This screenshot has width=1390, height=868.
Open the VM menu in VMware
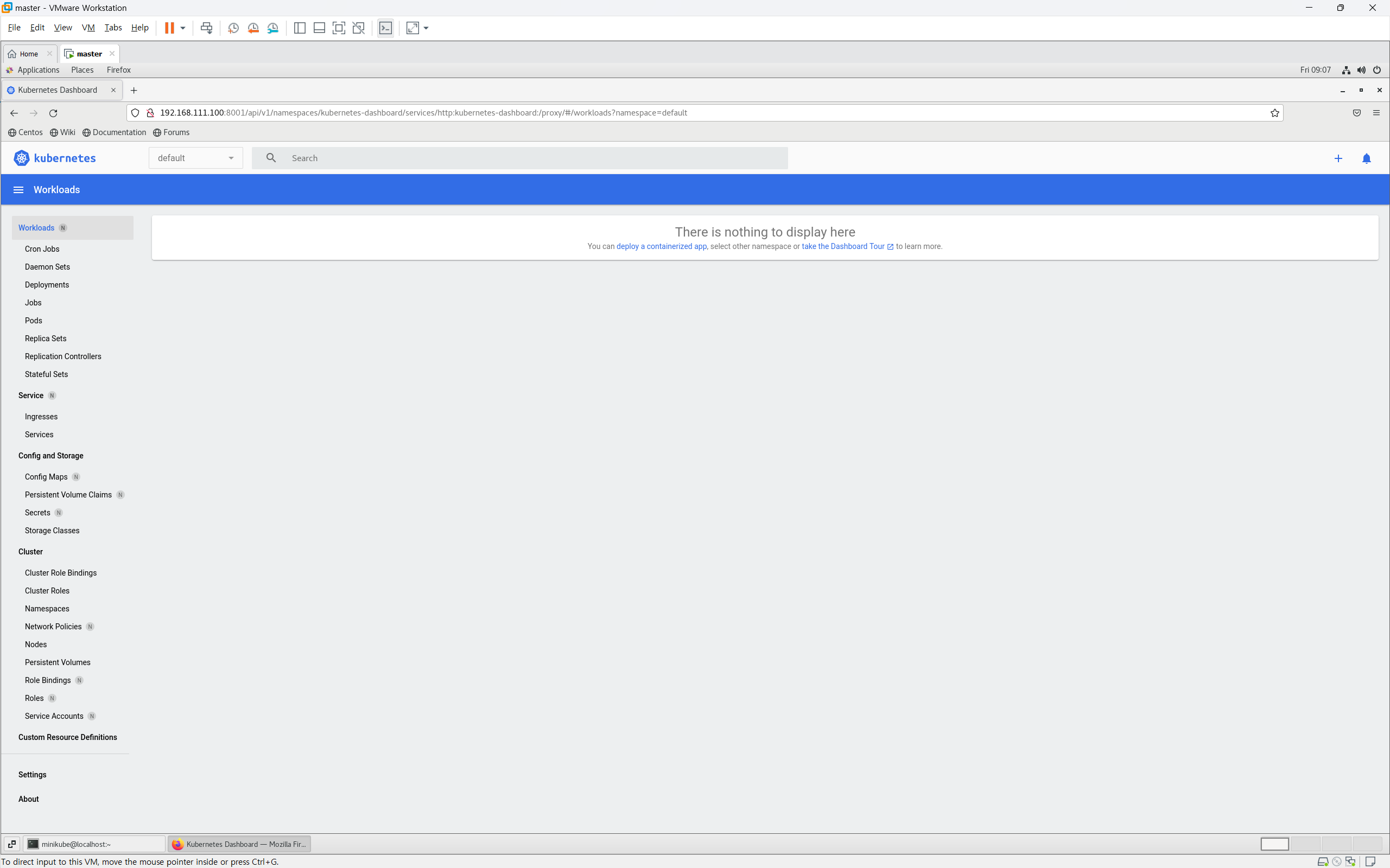88,28
